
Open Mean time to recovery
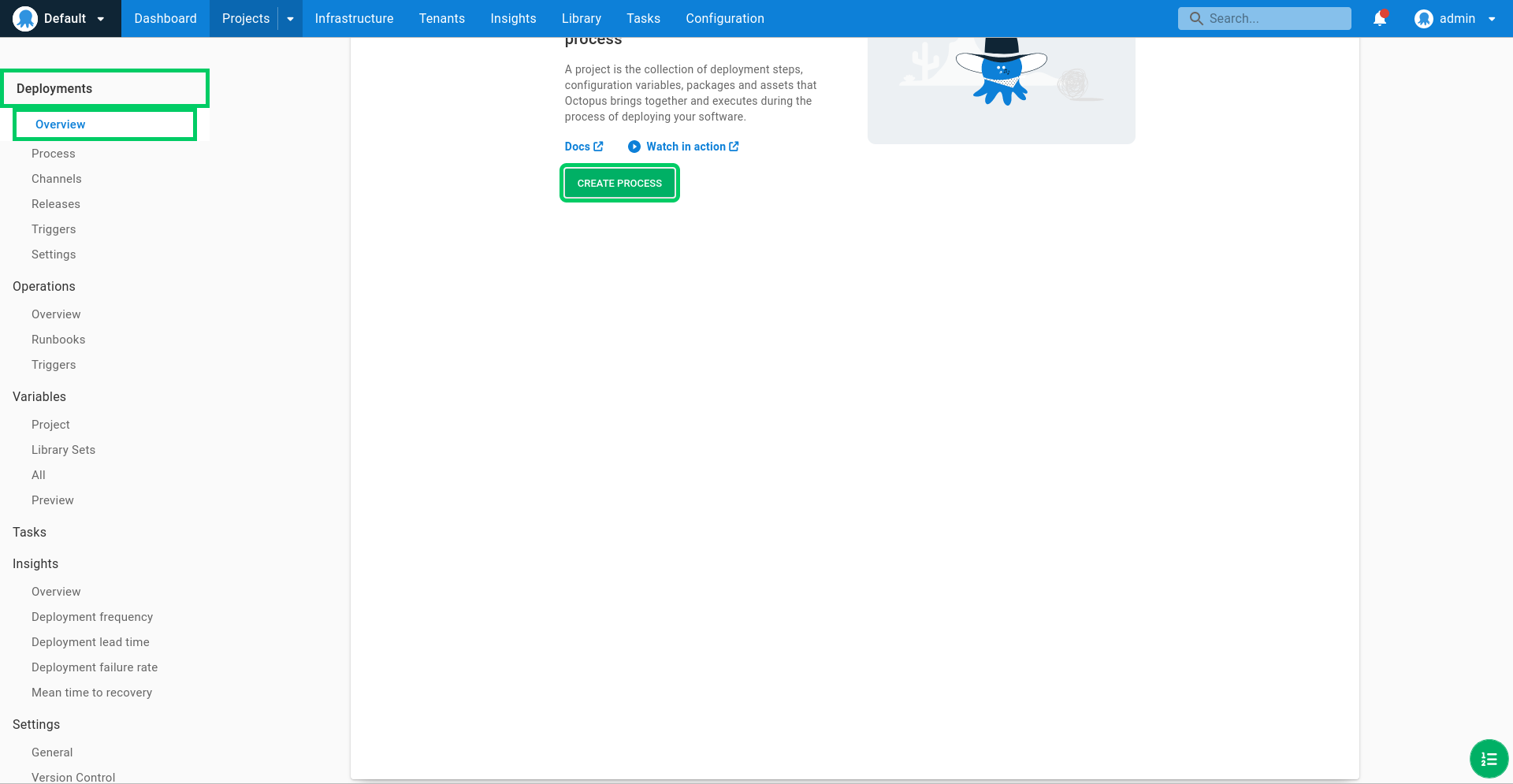tap(91, 693)
